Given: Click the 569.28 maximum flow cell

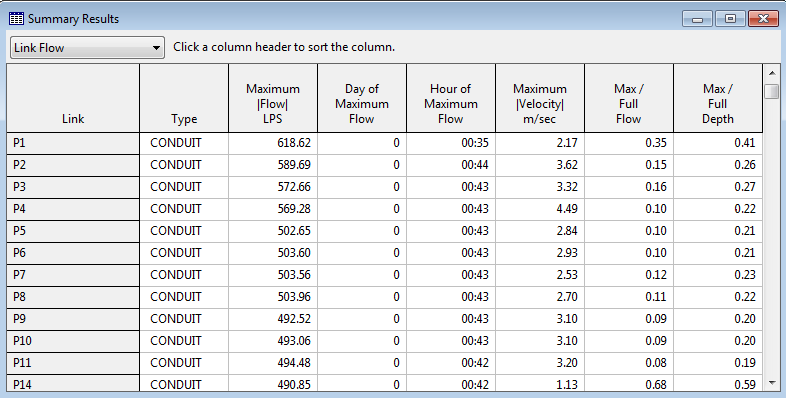Looking at the screenshot, I should coord(273,210).
